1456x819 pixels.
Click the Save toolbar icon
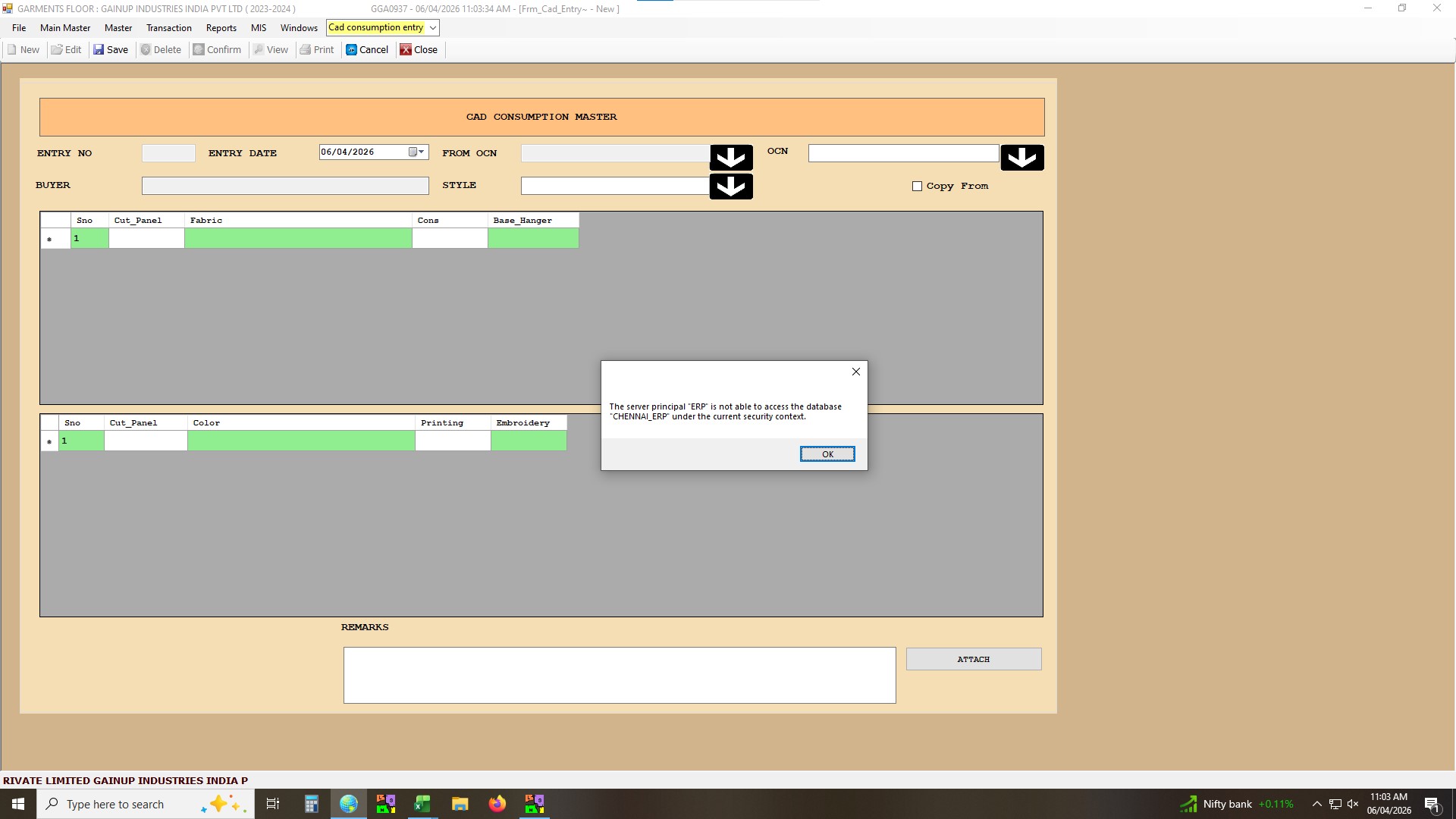pyautogui.click(x=99, y=50)
